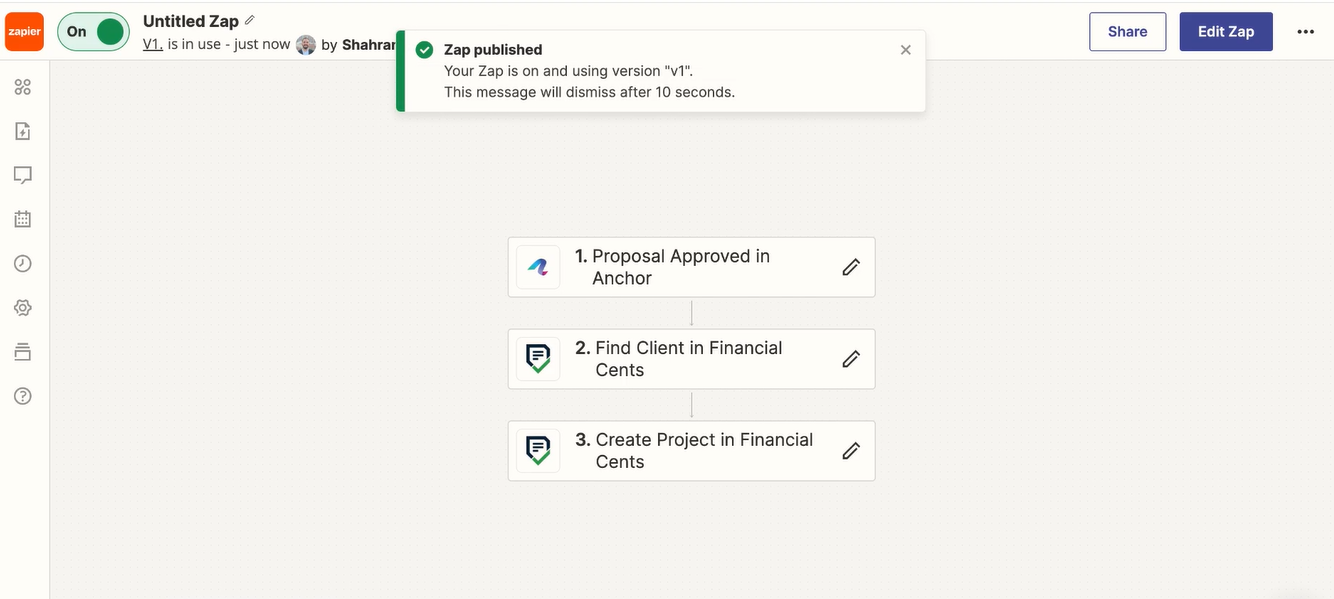Open the Zaps lightning file icon
1334x599 pixels.
(x=23, y=131)
